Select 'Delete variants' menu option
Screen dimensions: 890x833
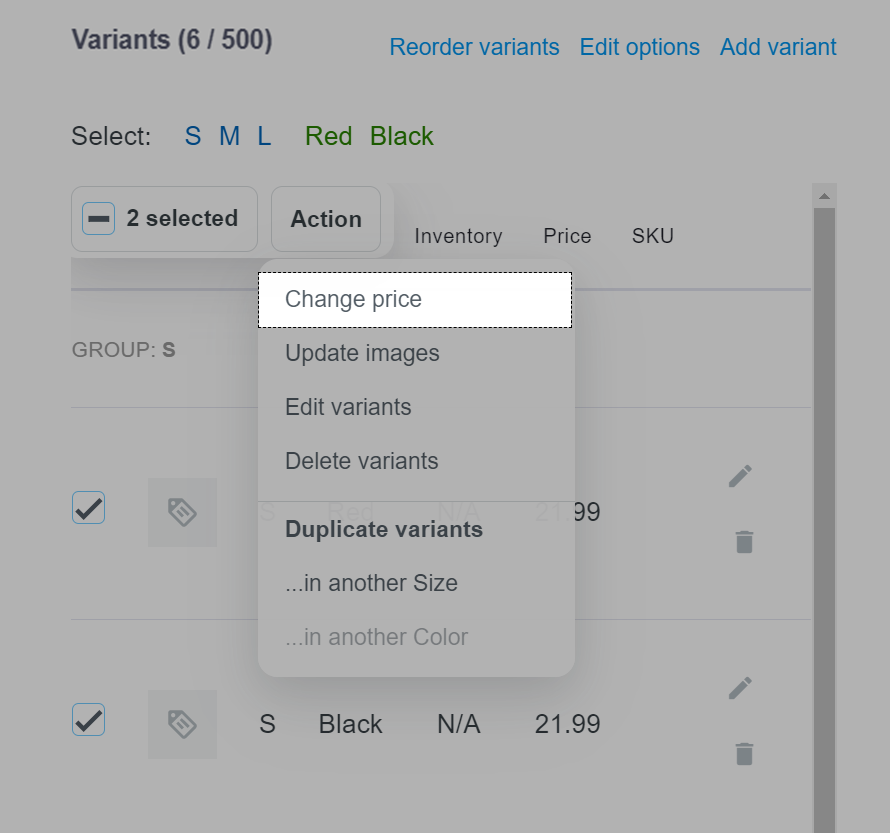point(415,461)
